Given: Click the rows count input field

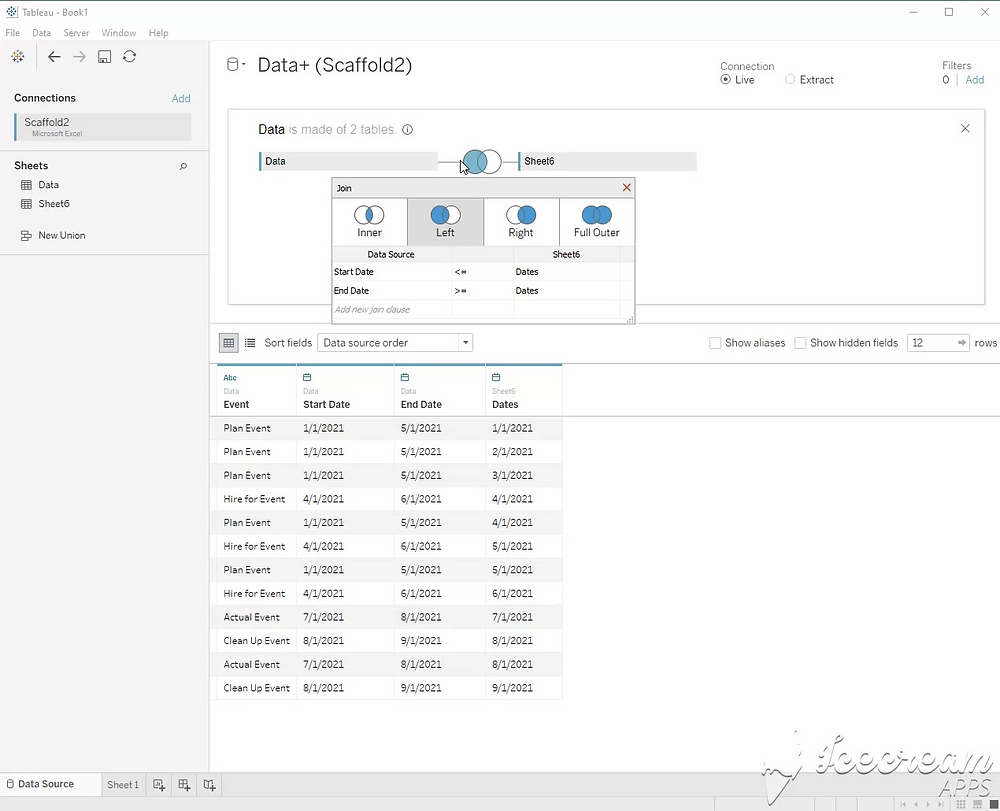Looking at the screenshot, I should point(931,343).
